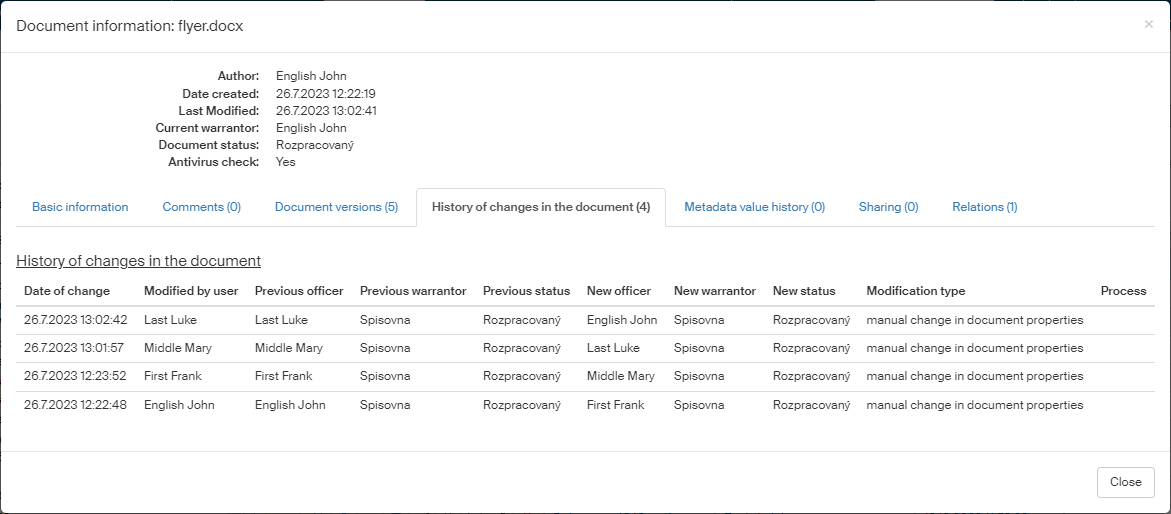Switch to Sharing (0) tab
The image size is (1171, 514).
click(x=888, y=207)
